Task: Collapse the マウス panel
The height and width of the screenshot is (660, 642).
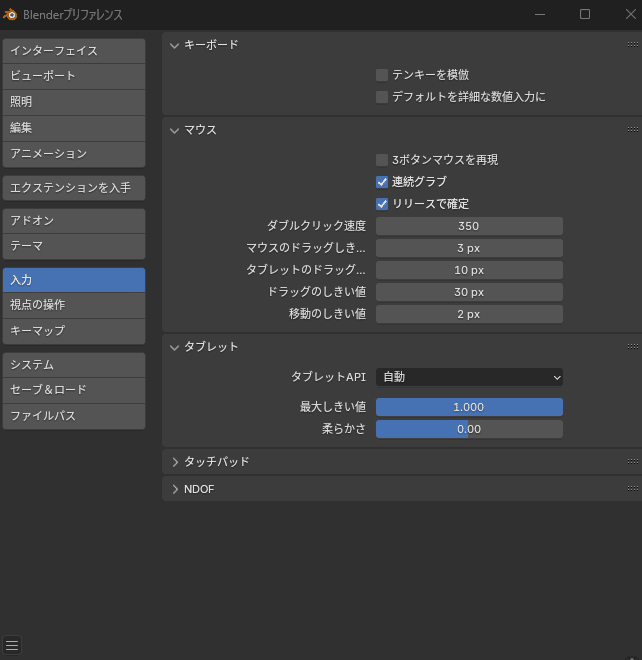Action: pyautogui.click(x=174, y=130)
